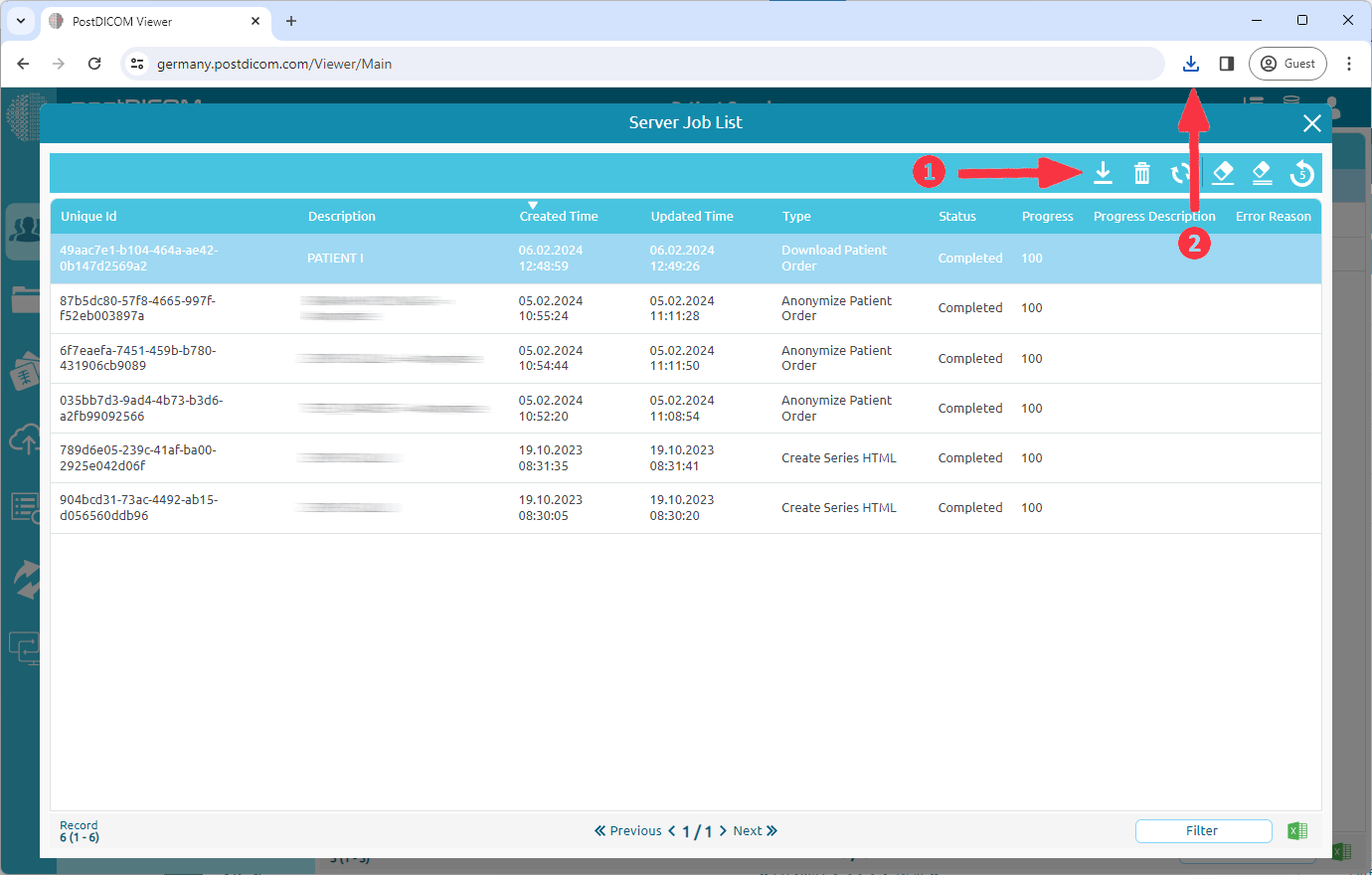The width and height of the screenshot is (1372, 875).
Task: Go to Next page of records
Action: (x=755, y=831)
